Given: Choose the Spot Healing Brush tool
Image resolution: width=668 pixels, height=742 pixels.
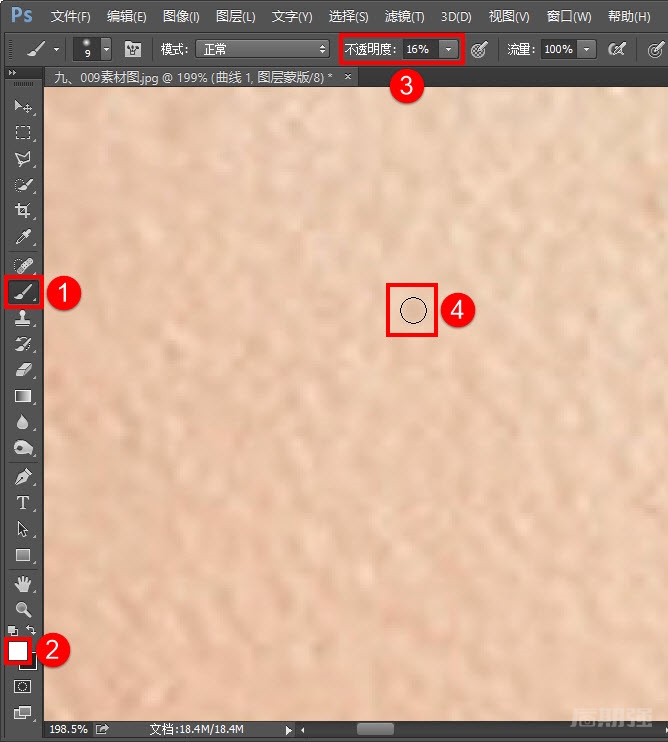Looking at the screenshot, I should coord(23,266).
